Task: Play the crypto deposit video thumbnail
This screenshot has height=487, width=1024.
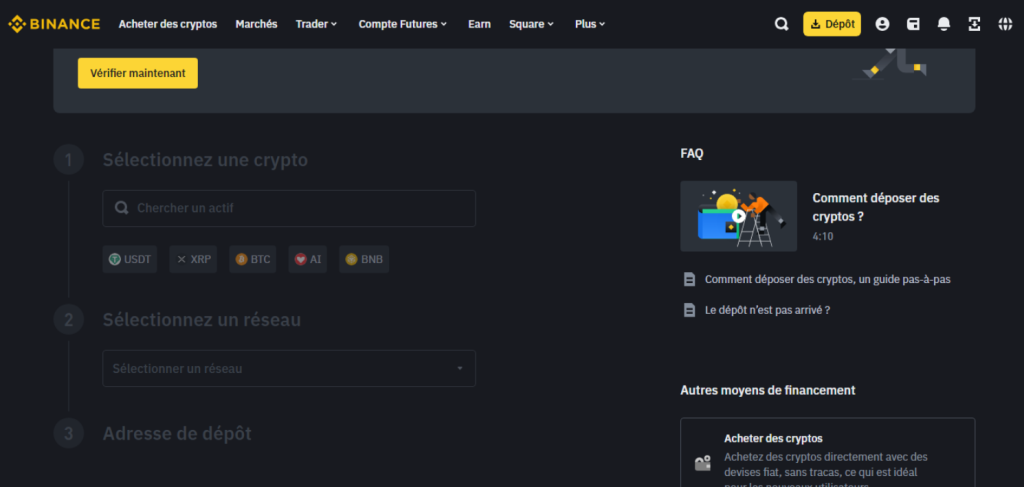Action: pos(739,216)
